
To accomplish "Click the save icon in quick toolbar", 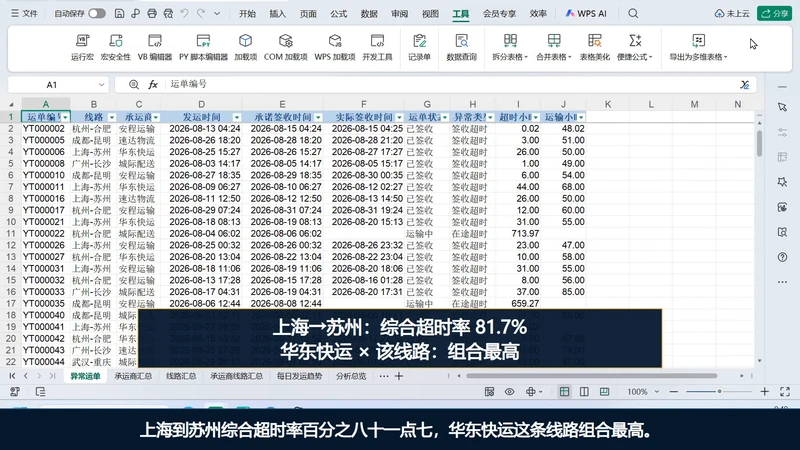I will pos(119,14).
